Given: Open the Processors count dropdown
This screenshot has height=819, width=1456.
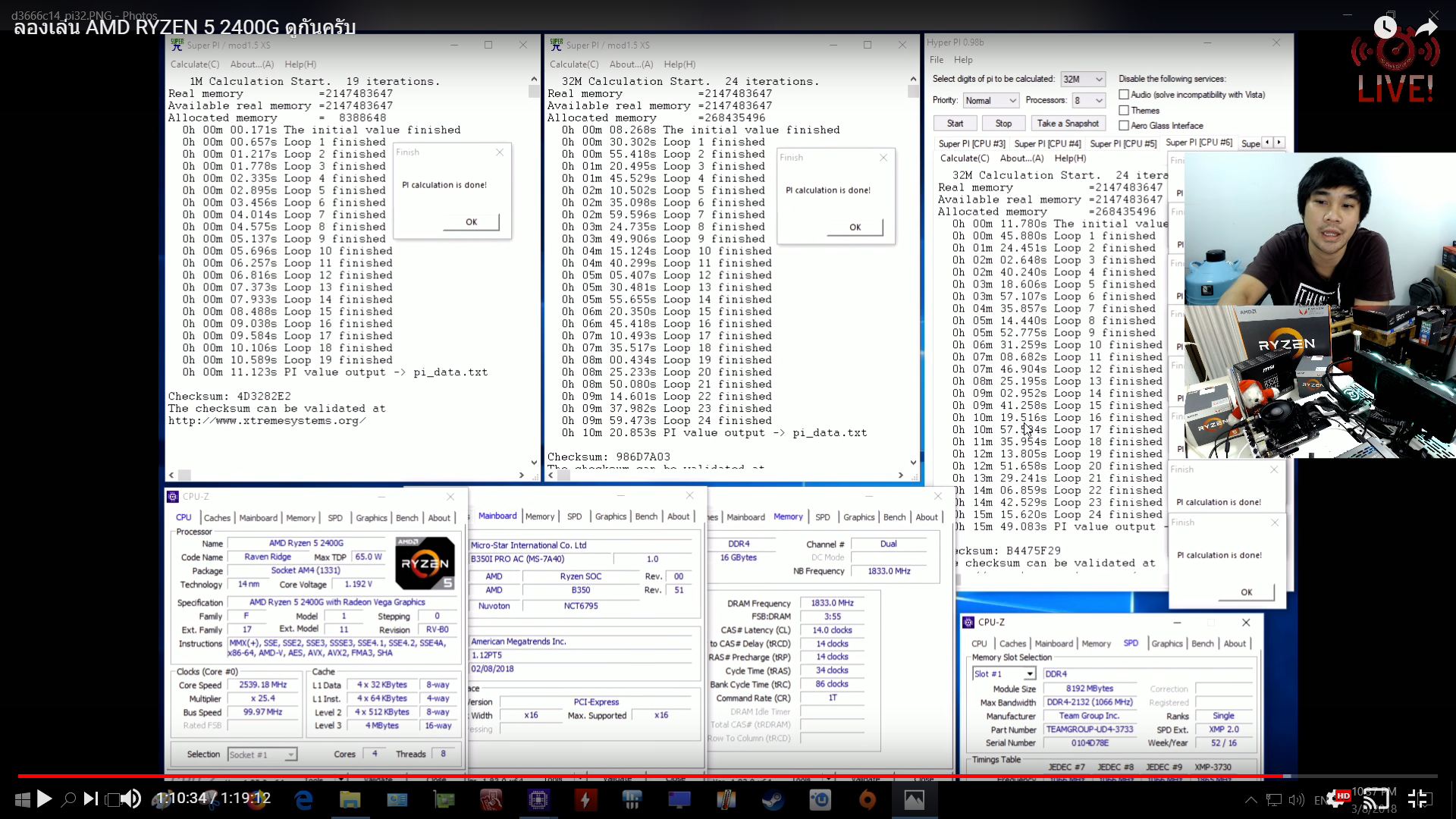Looking at the screenshot, I should 1088,100.
